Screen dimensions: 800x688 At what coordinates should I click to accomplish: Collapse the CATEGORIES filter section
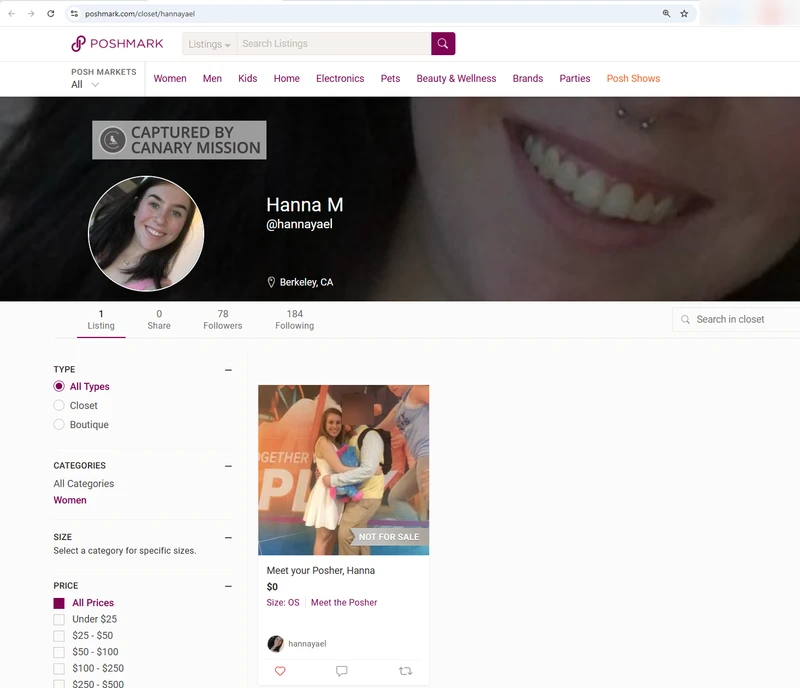coord(229,466)
